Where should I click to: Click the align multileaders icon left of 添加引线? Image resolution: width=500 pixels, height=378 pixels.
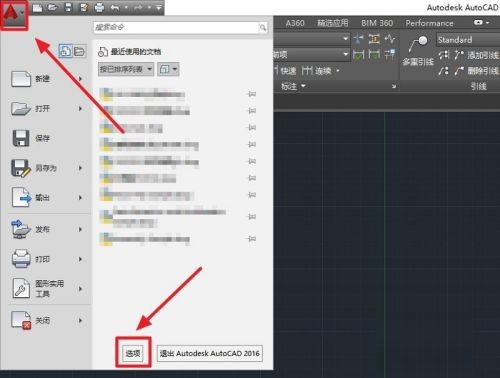point(444,55)
